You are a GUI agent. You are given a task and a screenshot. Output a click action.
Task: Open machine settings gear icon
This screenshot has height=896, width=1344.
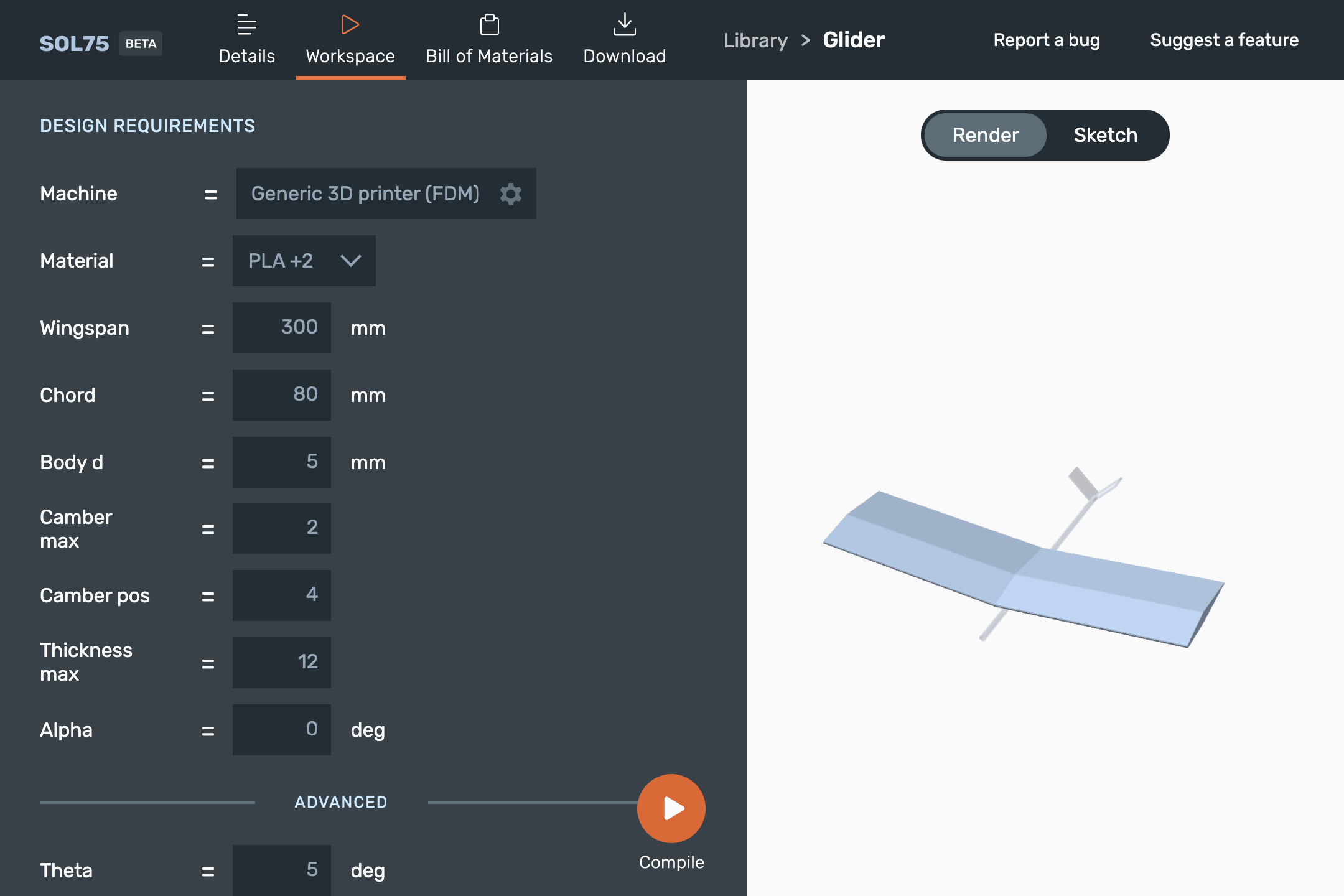click(x=511, y=194)
